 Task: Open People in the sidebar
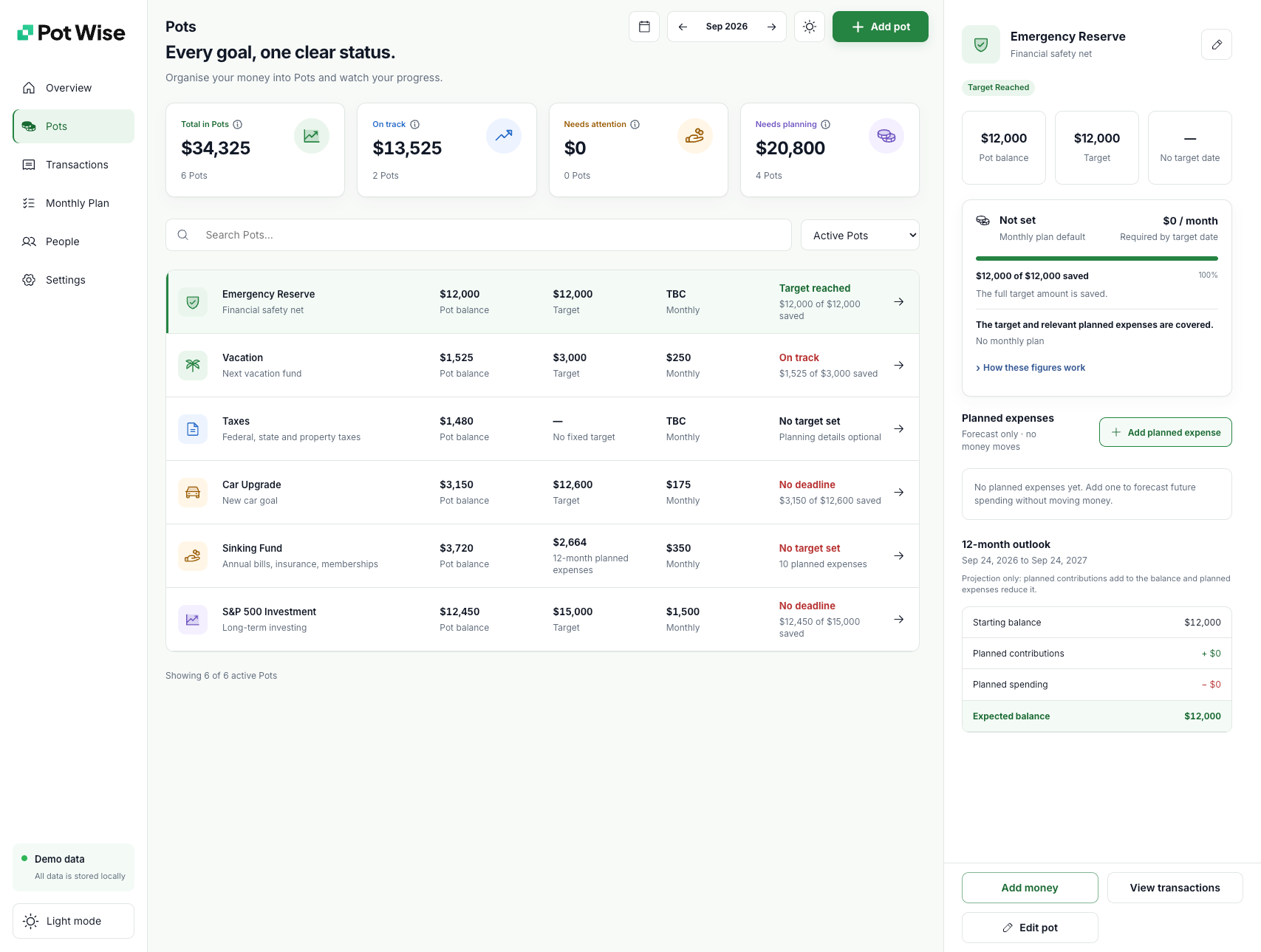coord(73,242)
